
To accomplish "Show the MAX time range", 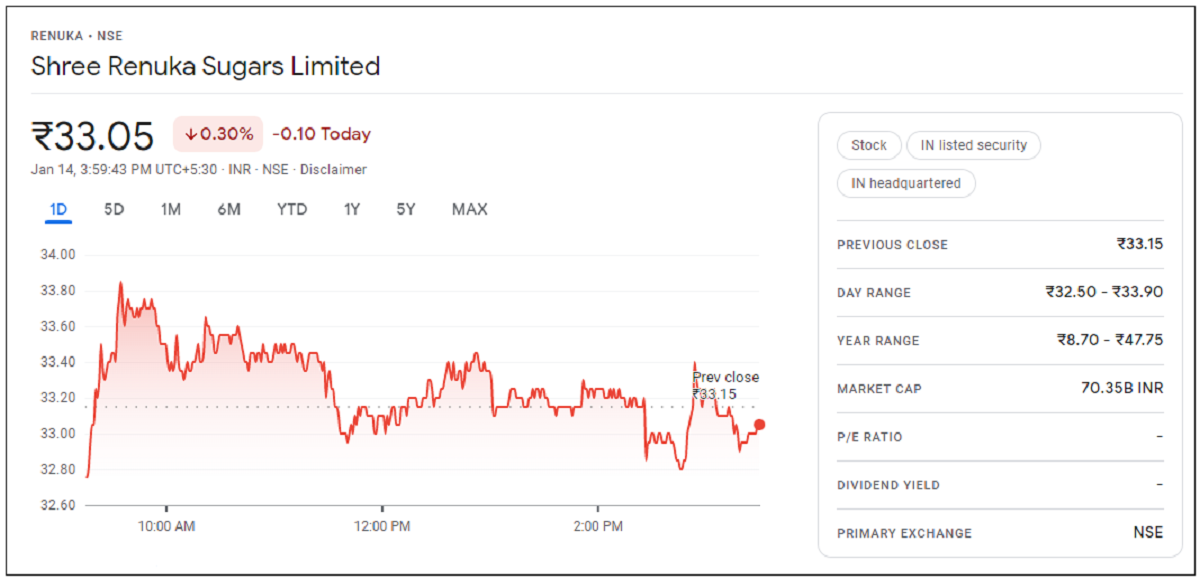I will click(469, 209).
